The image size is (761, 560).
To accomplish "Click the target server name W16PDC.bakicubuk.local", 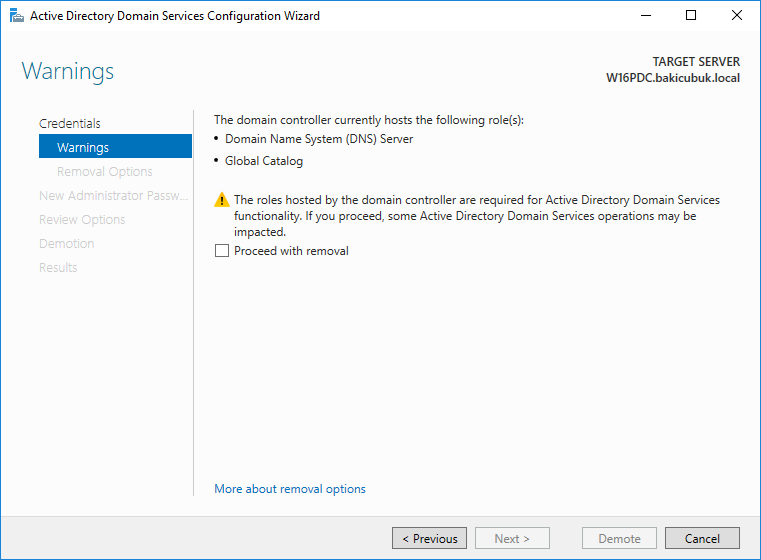I will (673, 78).
